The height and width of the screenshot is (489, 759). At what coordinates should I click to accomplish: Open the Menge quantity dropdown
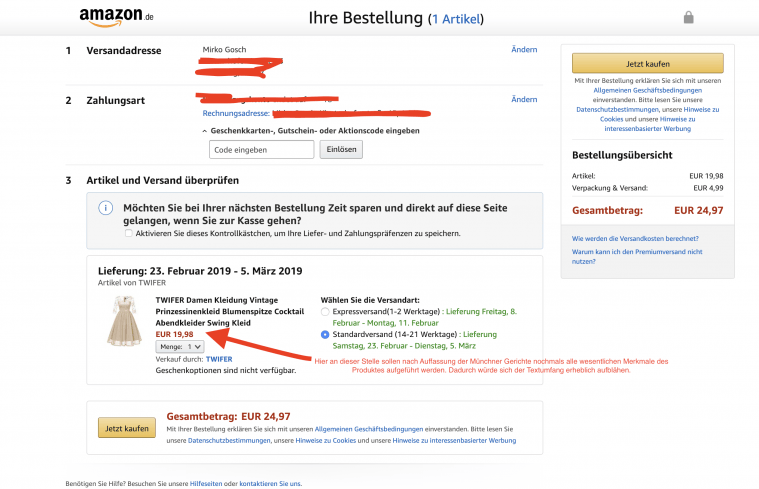pyautogui.click(x=180, y=346)
